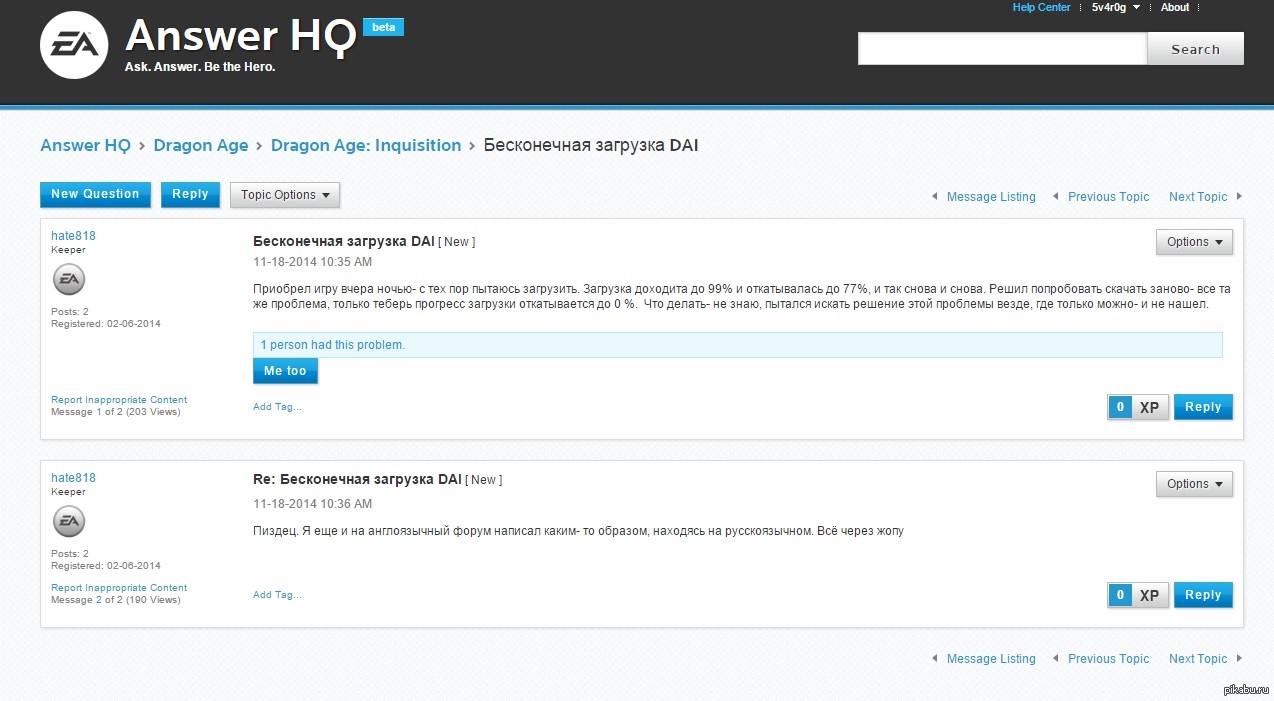Screen dimensions: 1274x701
Task: Open the bottom Message Listing link
Action: [x=991, y=659]
